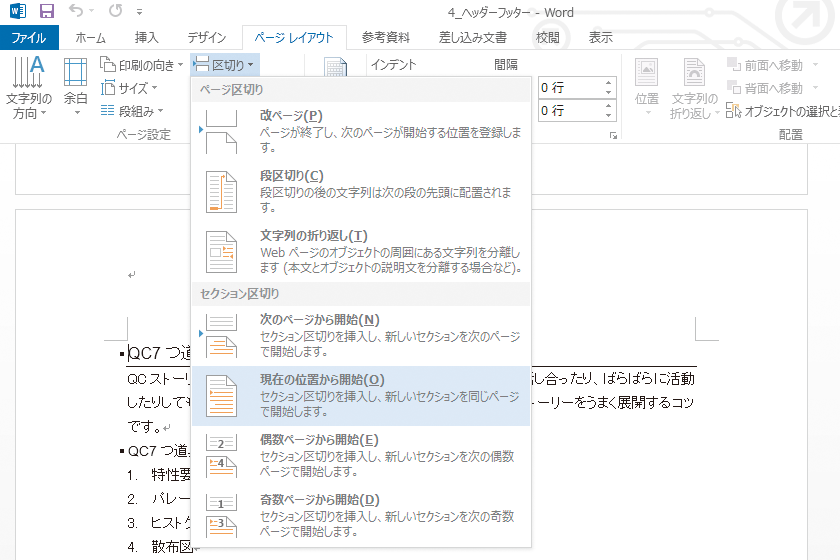The height and width of the screenshot is (560, 840).
Task: Click the 配置 group label
Action: click(x=790, y=135)
